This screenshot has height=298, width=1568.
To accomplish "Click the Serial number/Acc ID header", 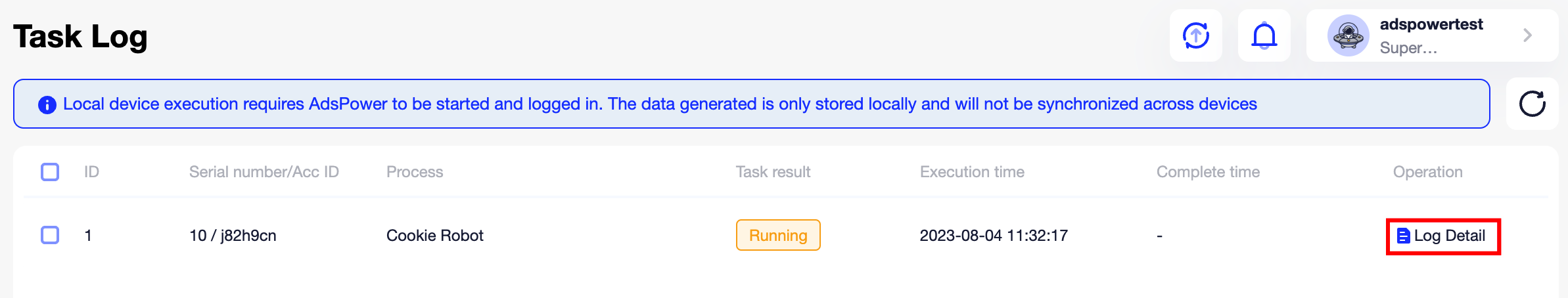I will (264, 172).
